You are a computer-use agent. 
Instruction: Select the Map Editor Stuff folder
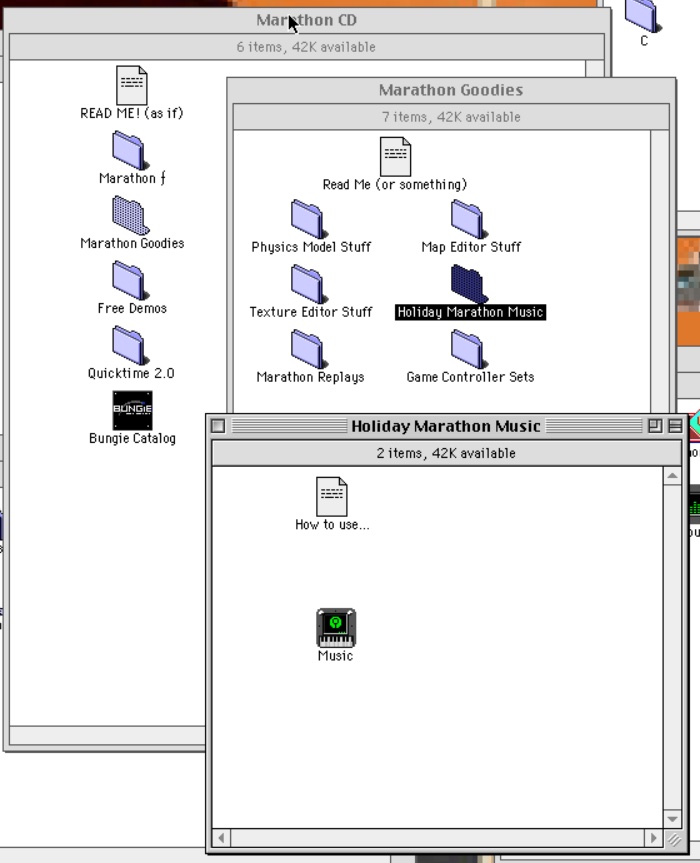467,219
